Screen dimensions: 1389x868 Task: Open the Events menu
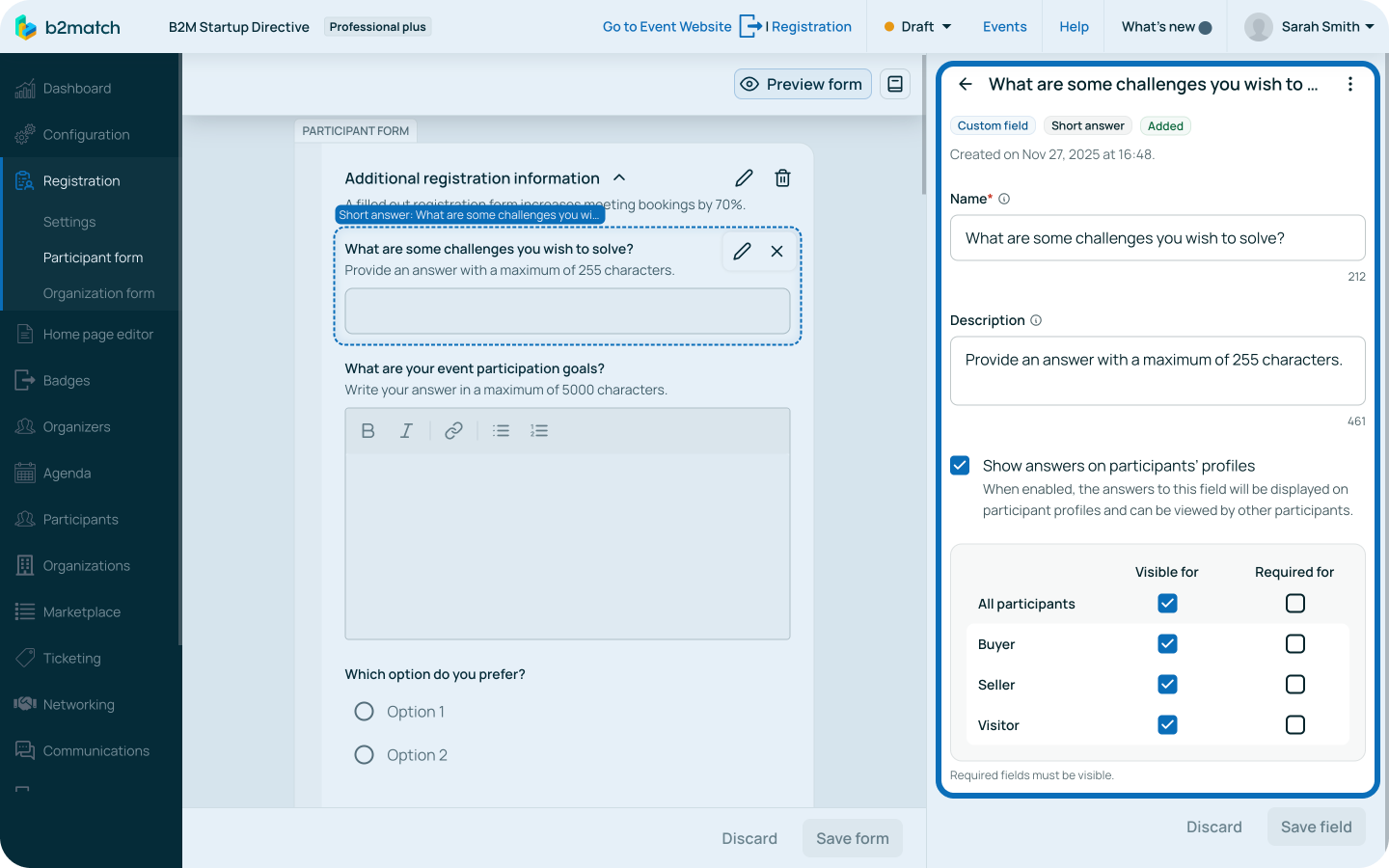pos(1004,27)
